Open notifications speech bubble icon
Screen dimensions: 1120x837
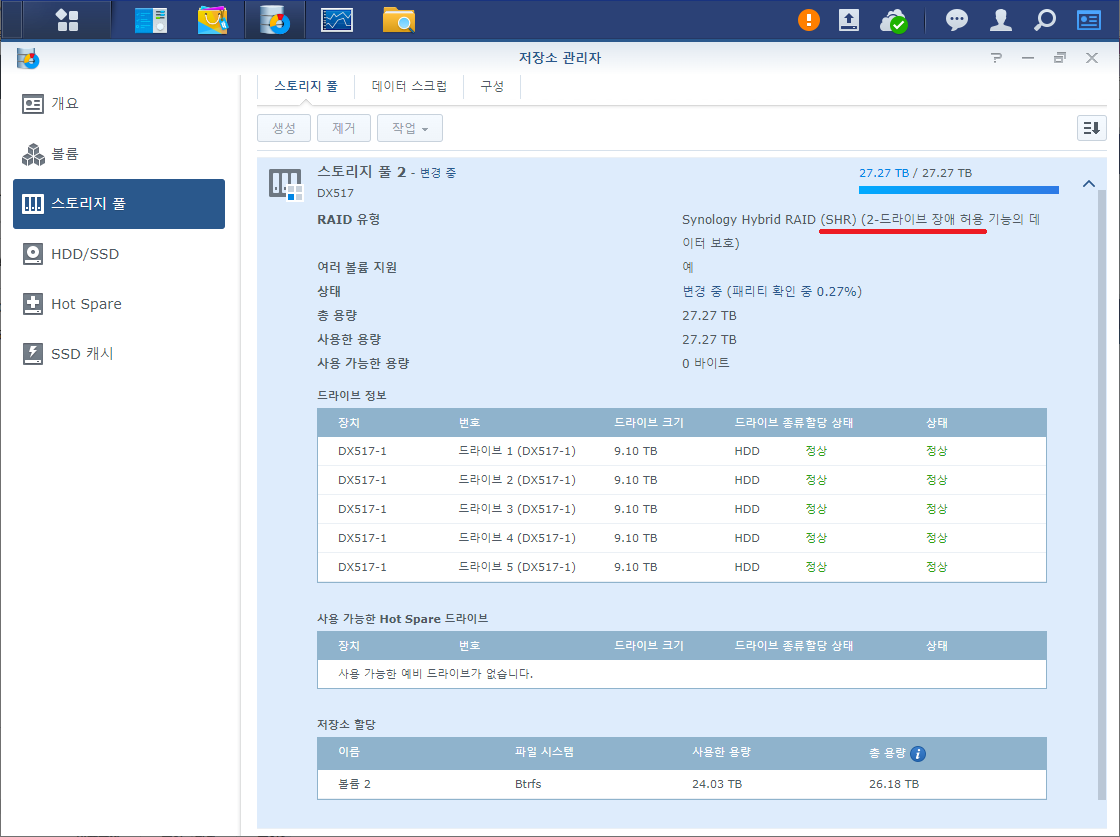(956, 20)
